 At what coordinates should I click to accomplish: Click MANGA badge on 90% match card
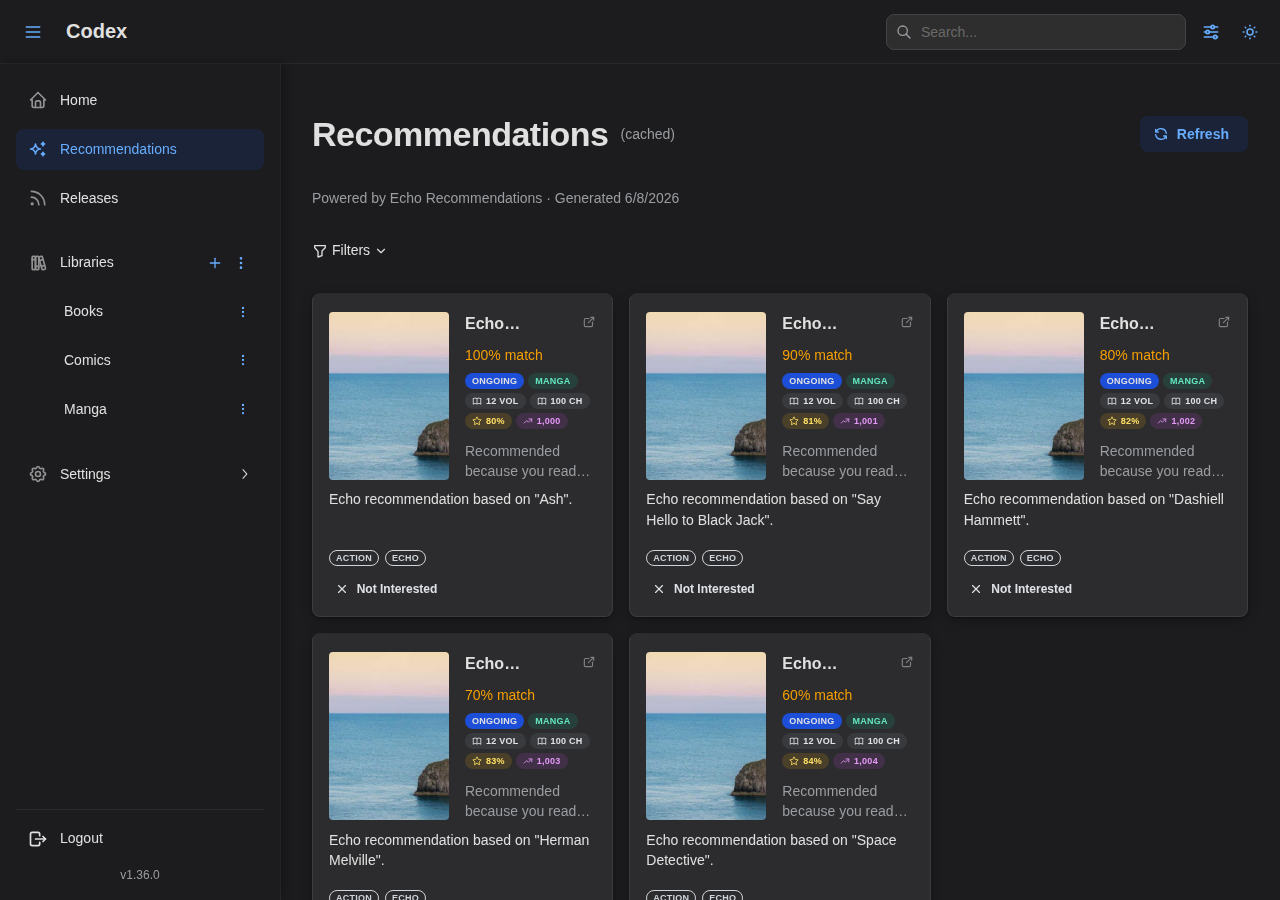click(870, 381)
